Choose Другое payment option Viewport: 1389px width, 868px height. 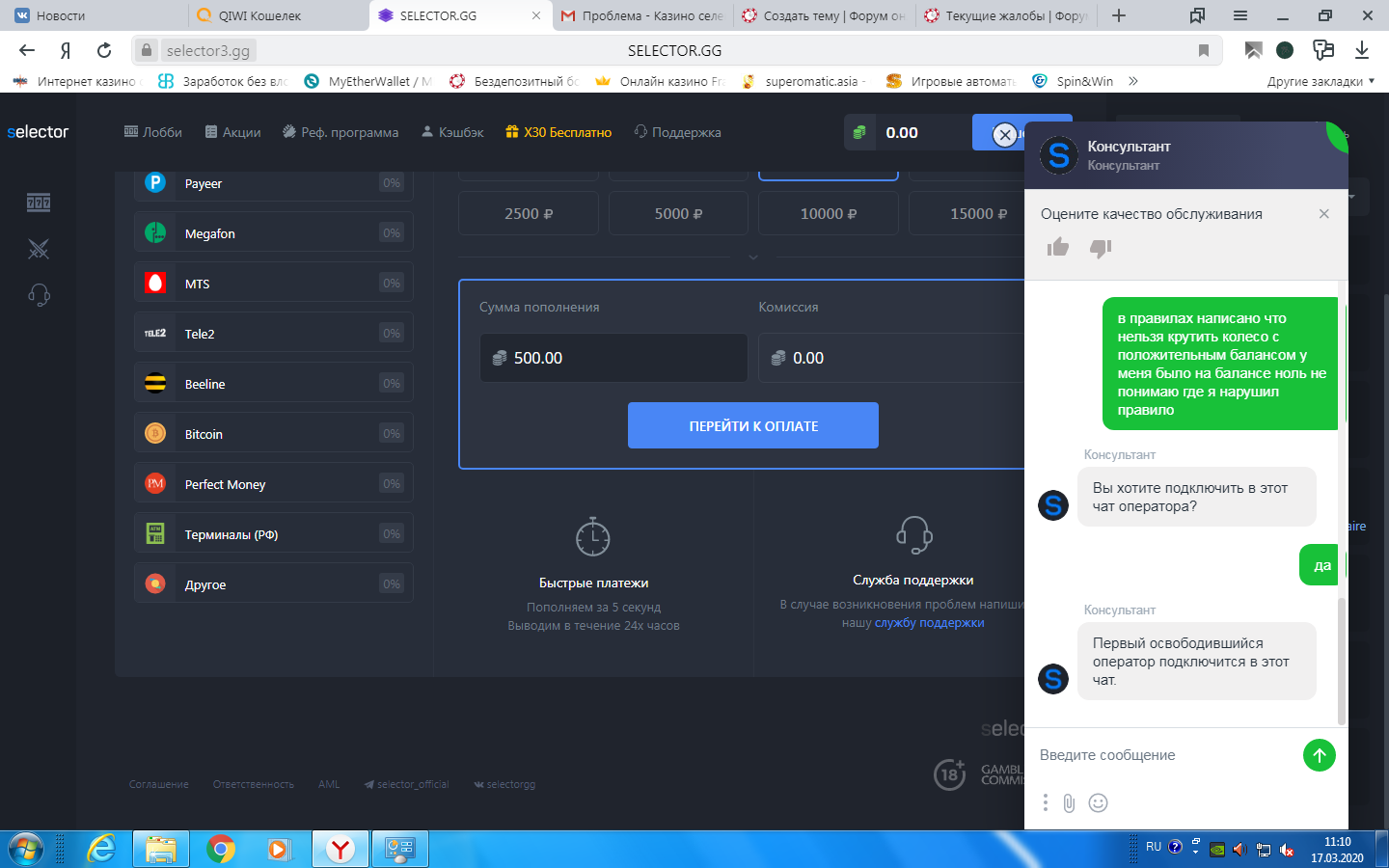tap(274, 584)
